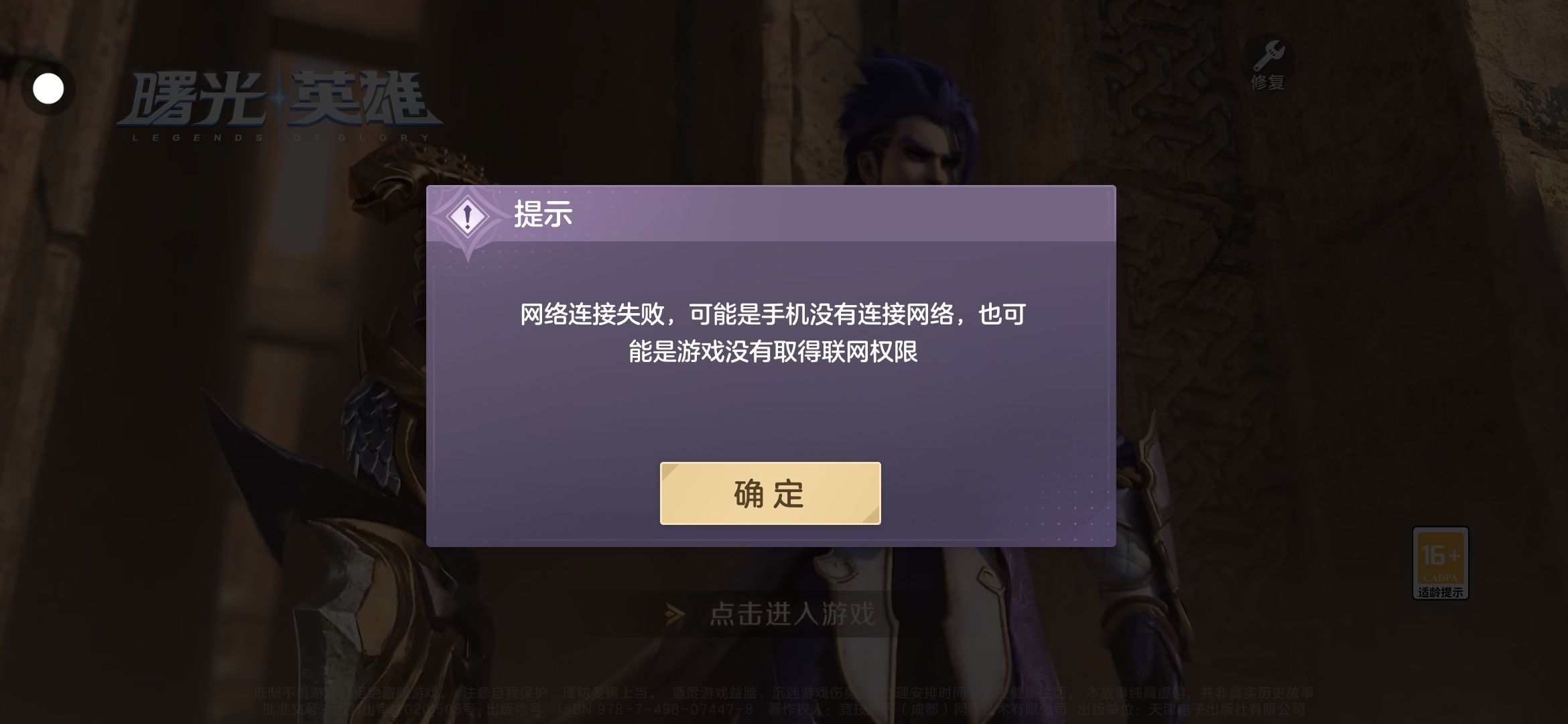Click the CADPA text inside rating badge
The image size is (1568, 724).
coord(1440,577)
